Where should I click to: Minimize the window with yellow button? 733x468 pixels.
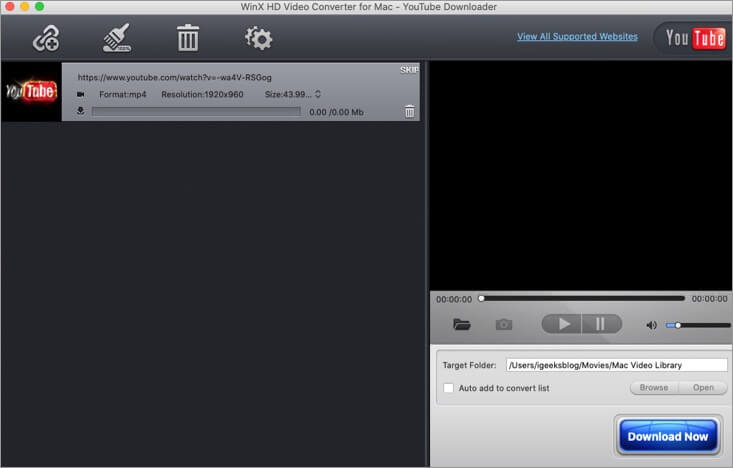tap(25, 6)
